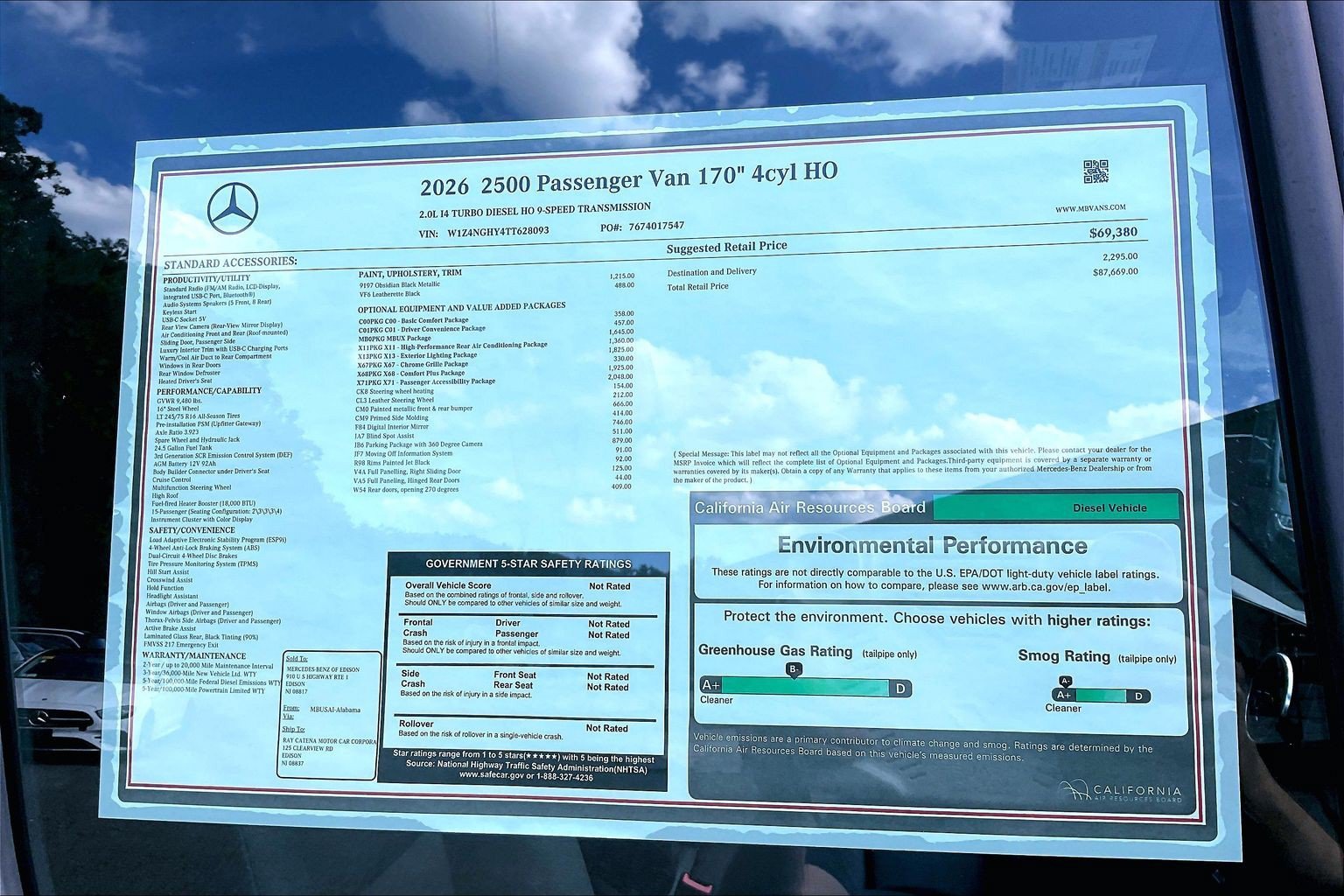1344x896 pixels.
Task: Click the Smog Rating bar
Action: [x=1101, y=696]
